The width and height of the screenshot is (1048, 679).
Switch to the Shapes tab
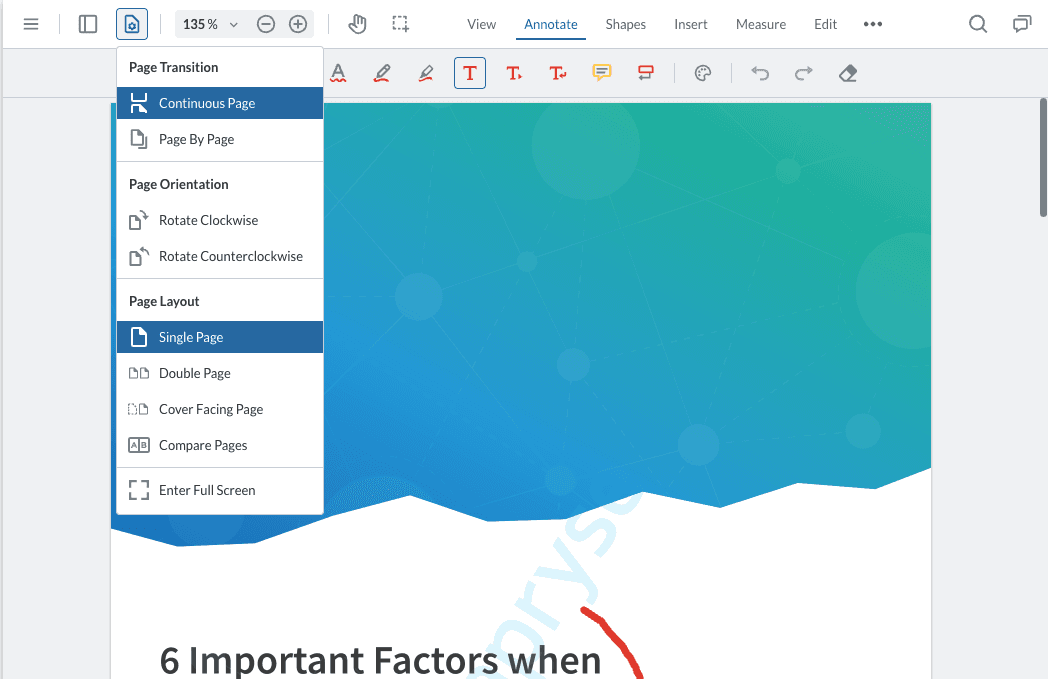[625, 24]
